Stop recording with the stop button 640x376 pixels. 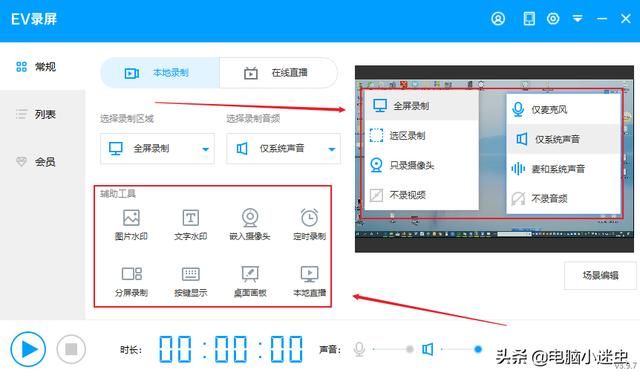pyautogui.click(x=71, y=349)
